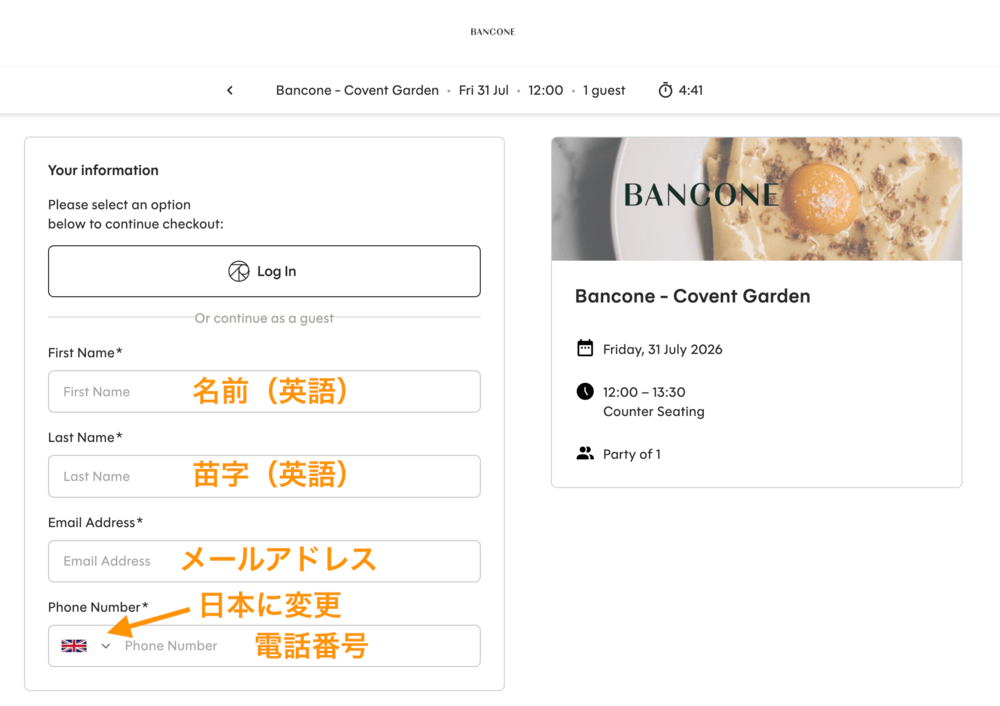Click the 'Party of 1' text
1000x706 pixels.
click(631, 454)
